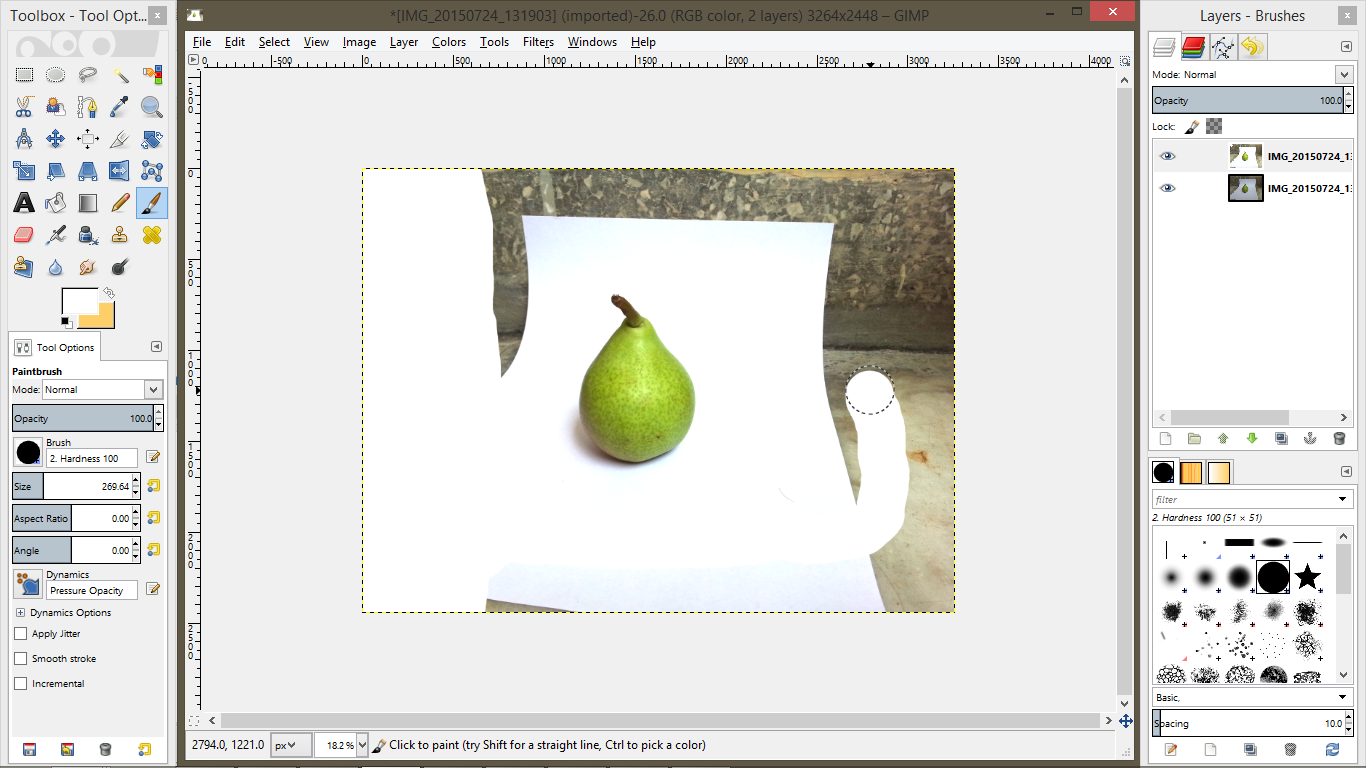Select the Eraser tool
Viewport: 1366px width, 768px height.
coord(24,235)
